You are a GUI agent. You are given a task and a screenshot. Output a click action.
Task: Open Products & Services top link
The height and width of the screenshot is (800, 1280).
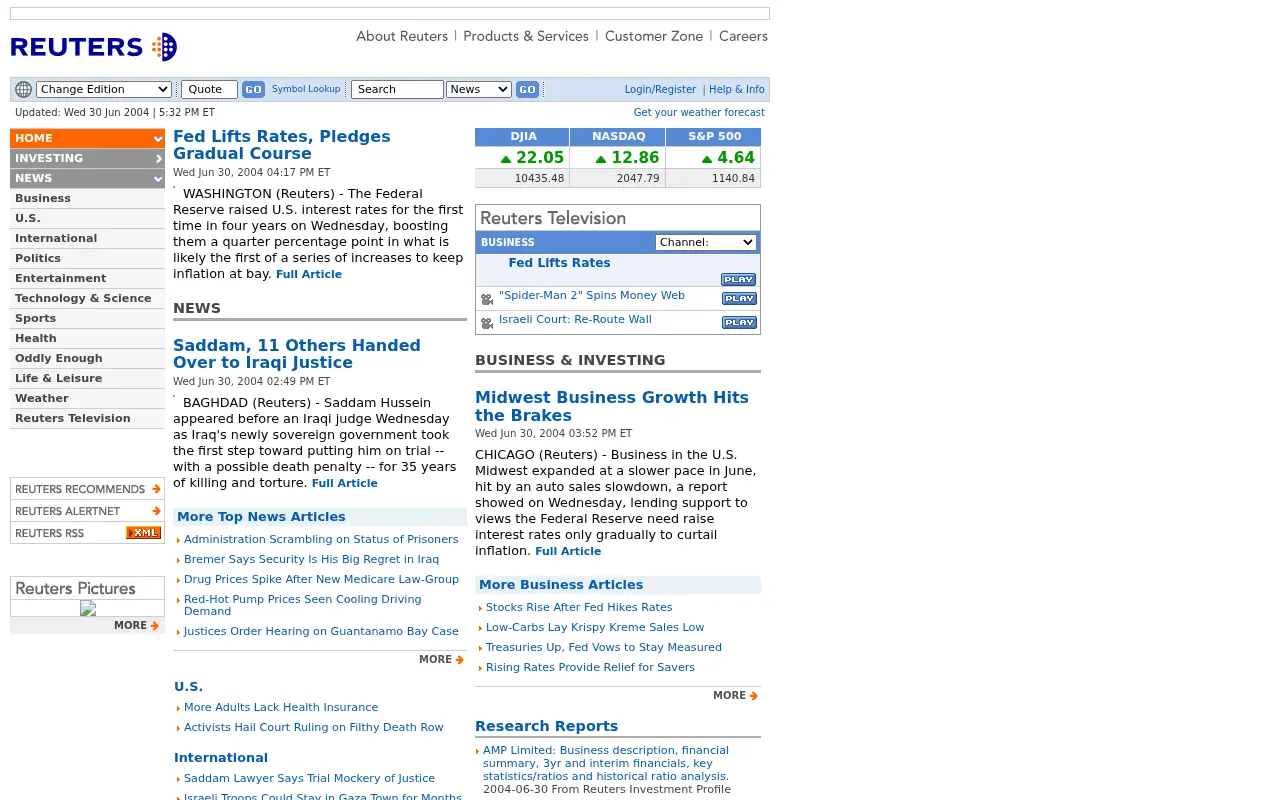pyautogui.click(x=526, y=36)
